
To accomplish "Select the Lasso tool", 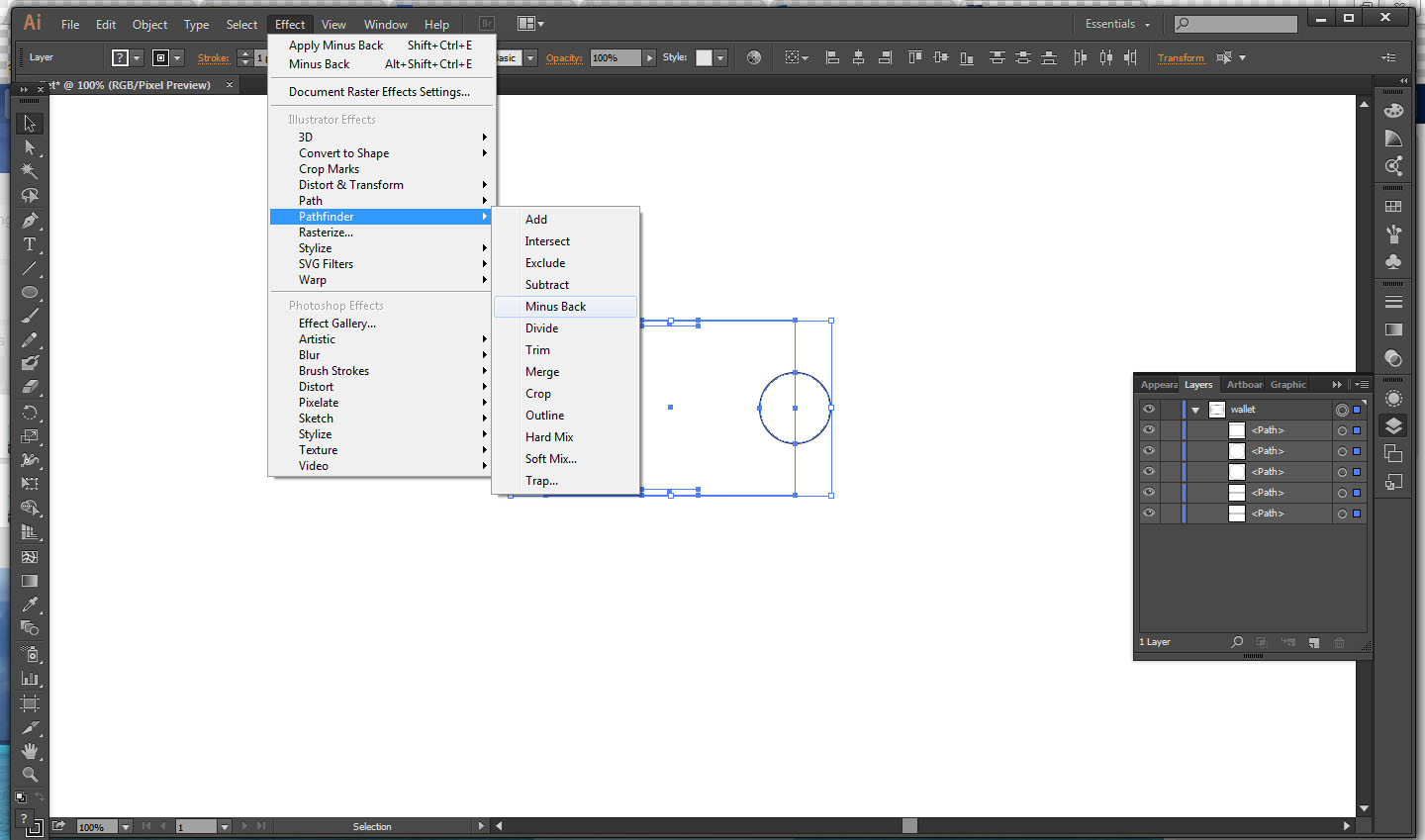I will click(30, 196).
